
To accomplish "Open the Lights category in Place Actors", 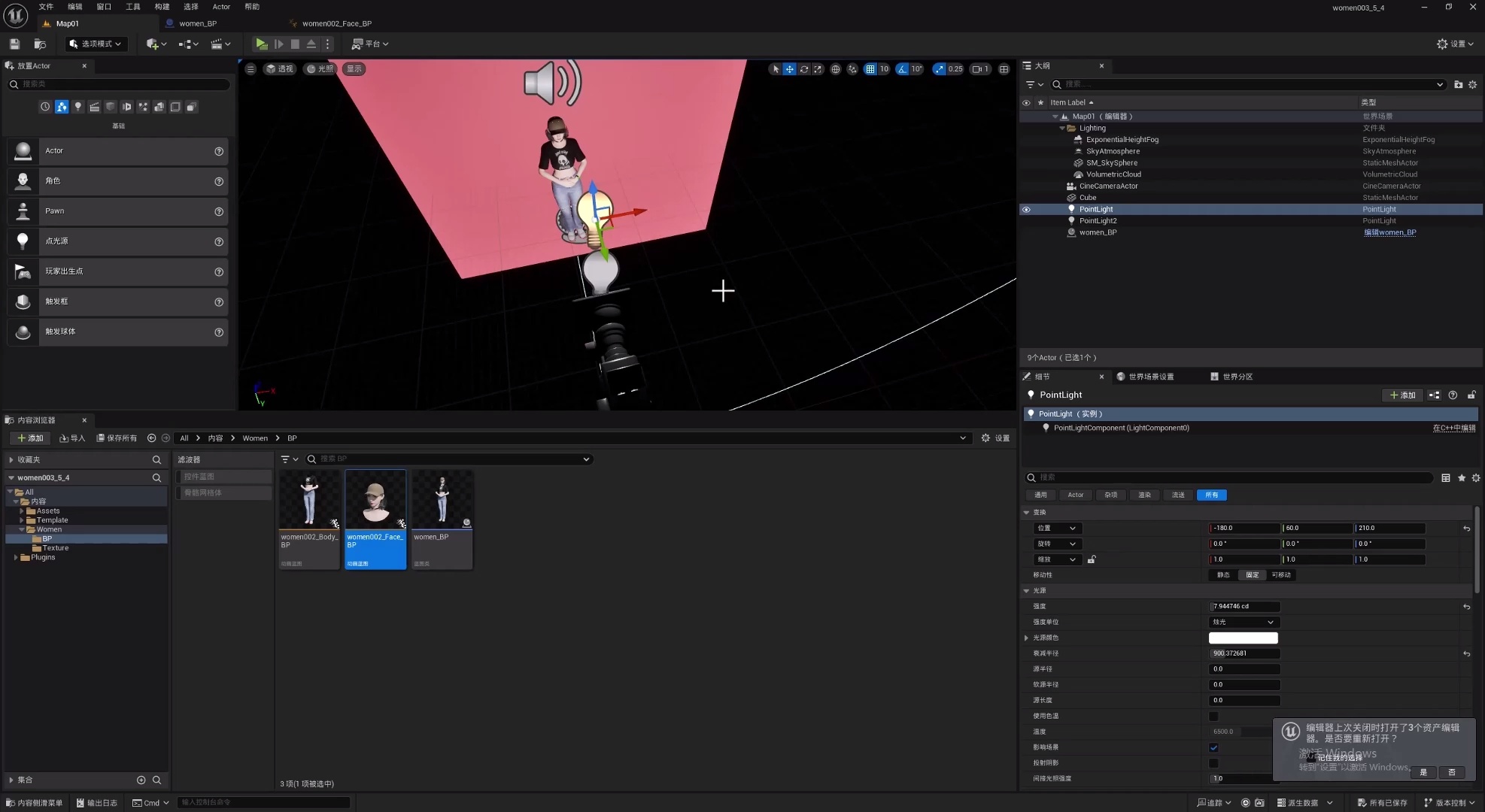I will point(77,107).
